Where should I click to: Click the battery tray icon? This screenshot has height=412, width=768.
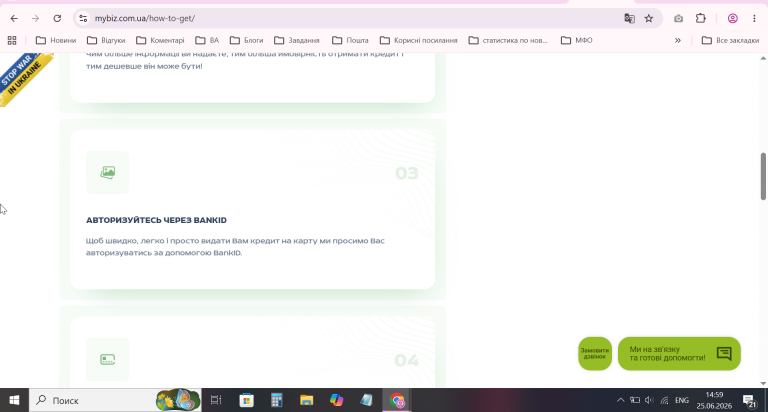[635, 400]
